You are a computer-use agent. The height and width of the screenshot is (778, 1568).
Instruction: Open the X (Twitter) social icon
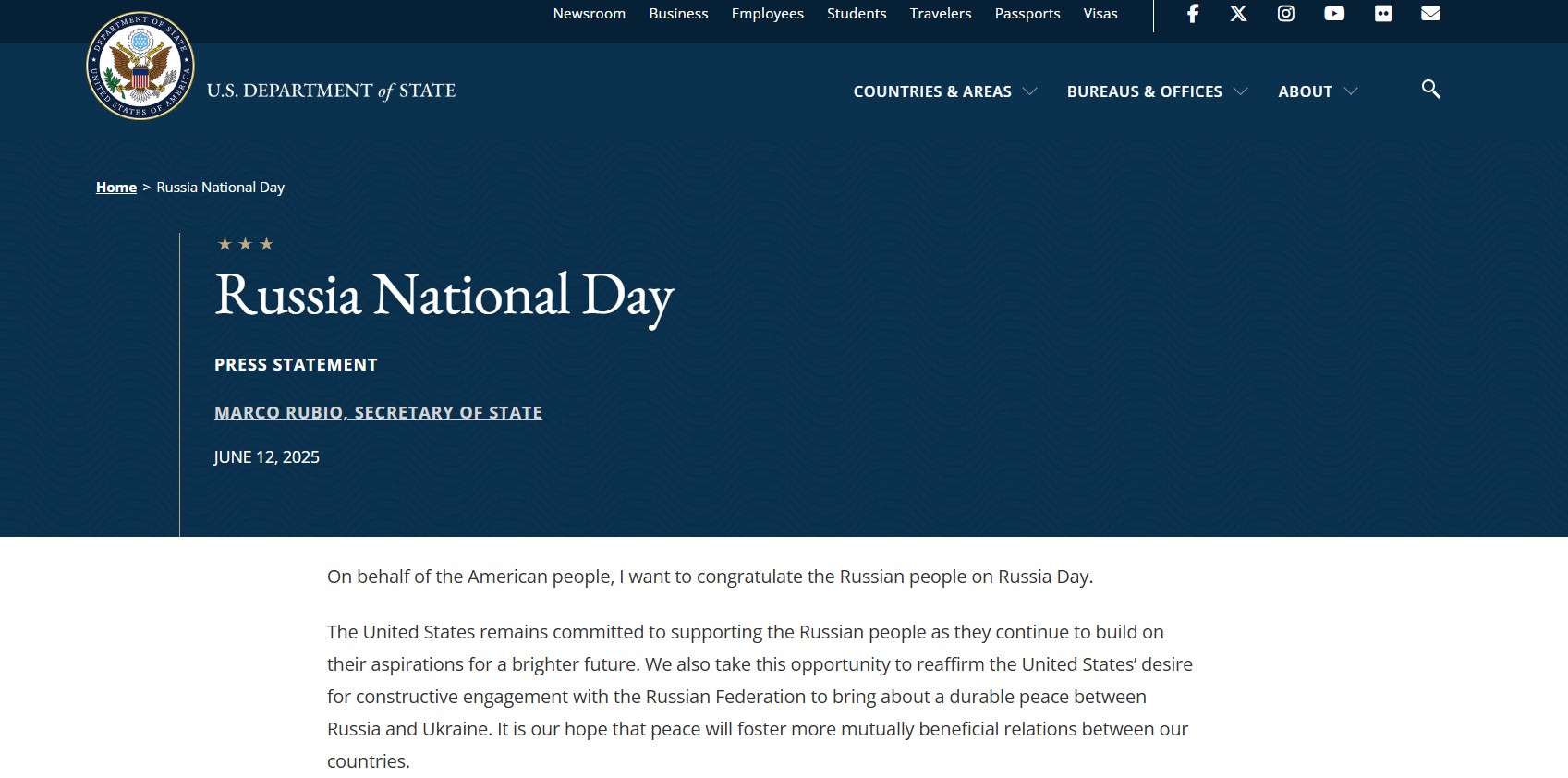[1238, 14]
